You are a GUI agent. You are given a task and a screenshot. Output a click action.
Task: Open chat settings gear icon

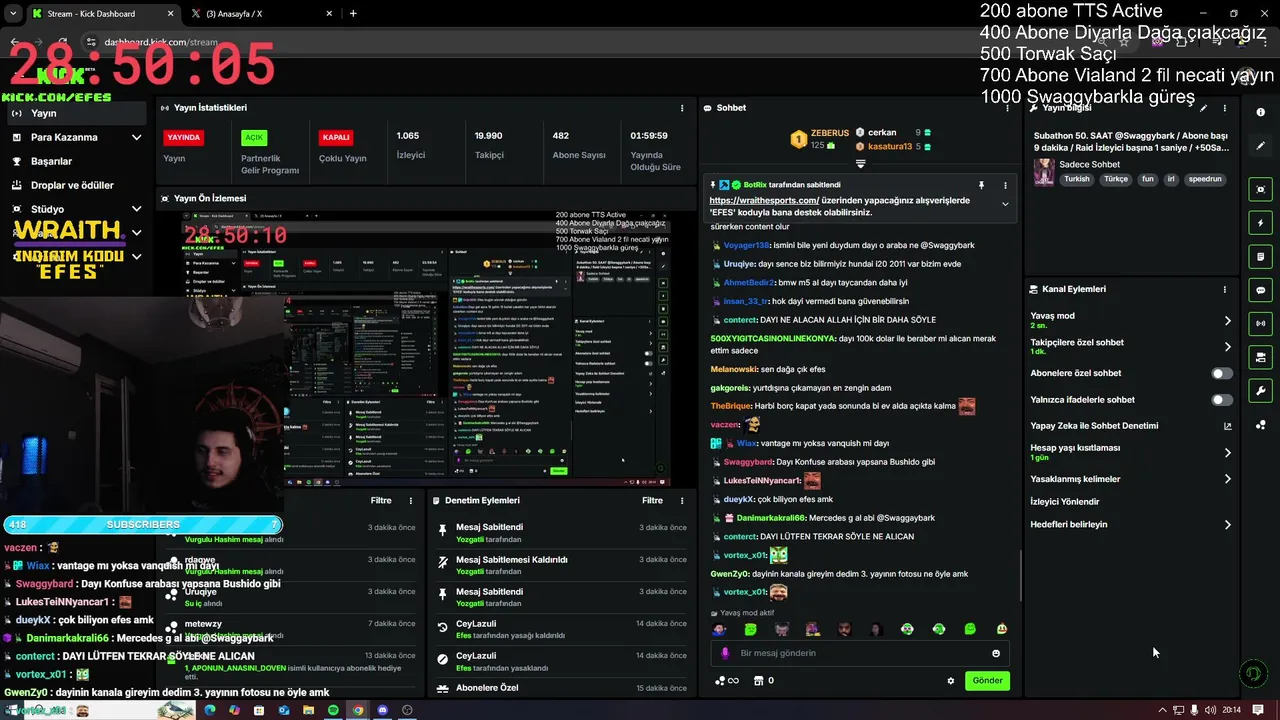point(951,681)
